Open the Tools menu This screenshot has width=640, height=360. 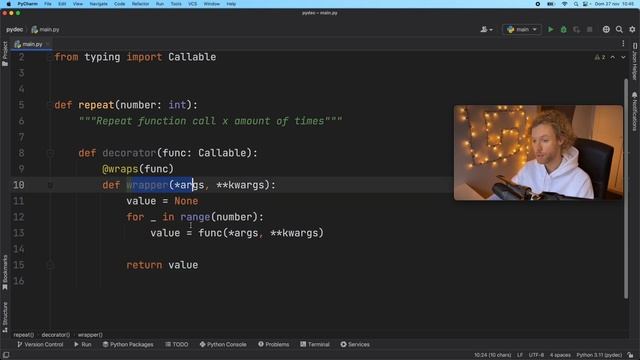(176, 4)
